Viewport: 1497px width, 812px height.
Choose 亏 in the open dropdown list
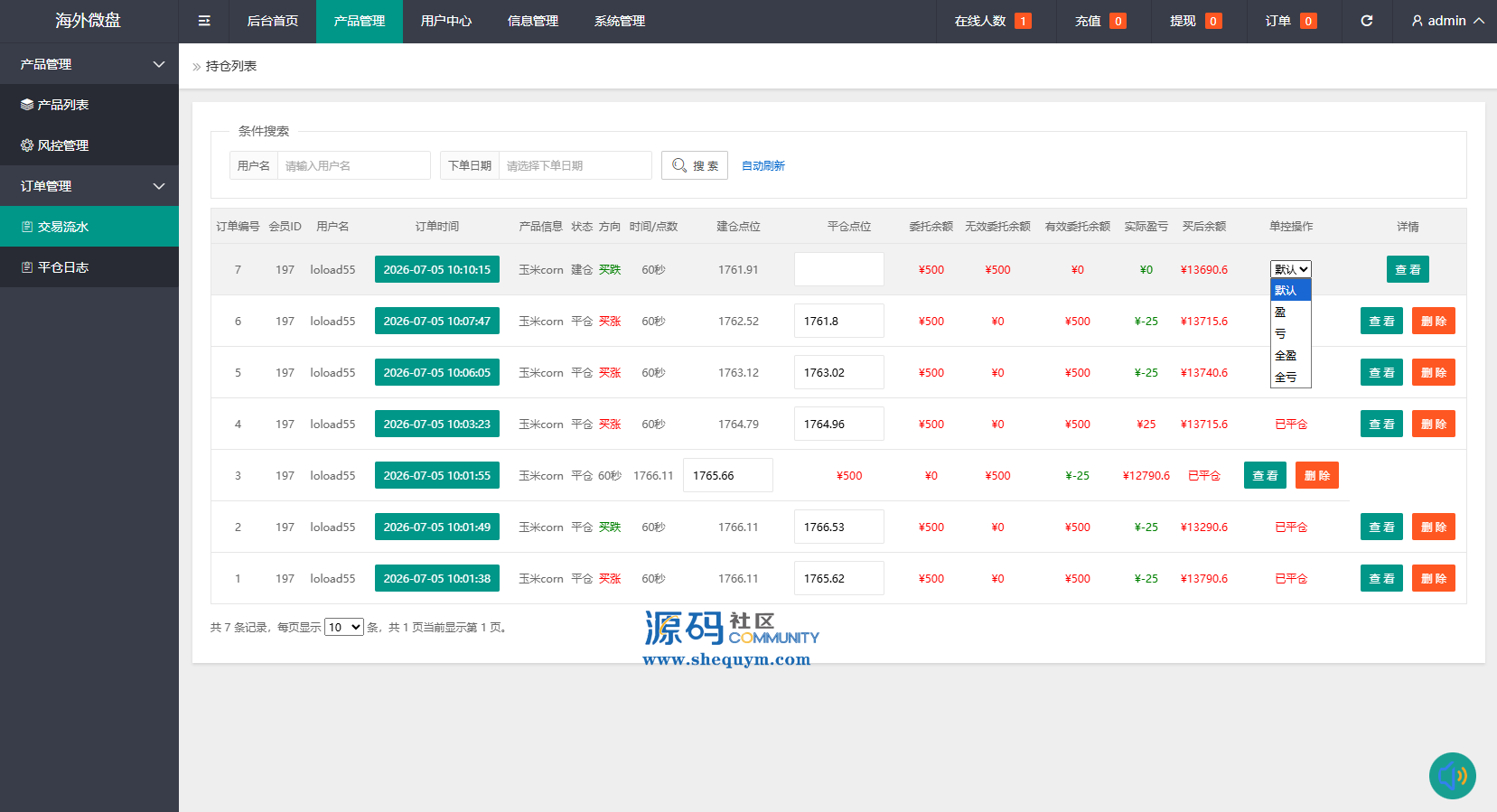click(x=1291, y=333)
